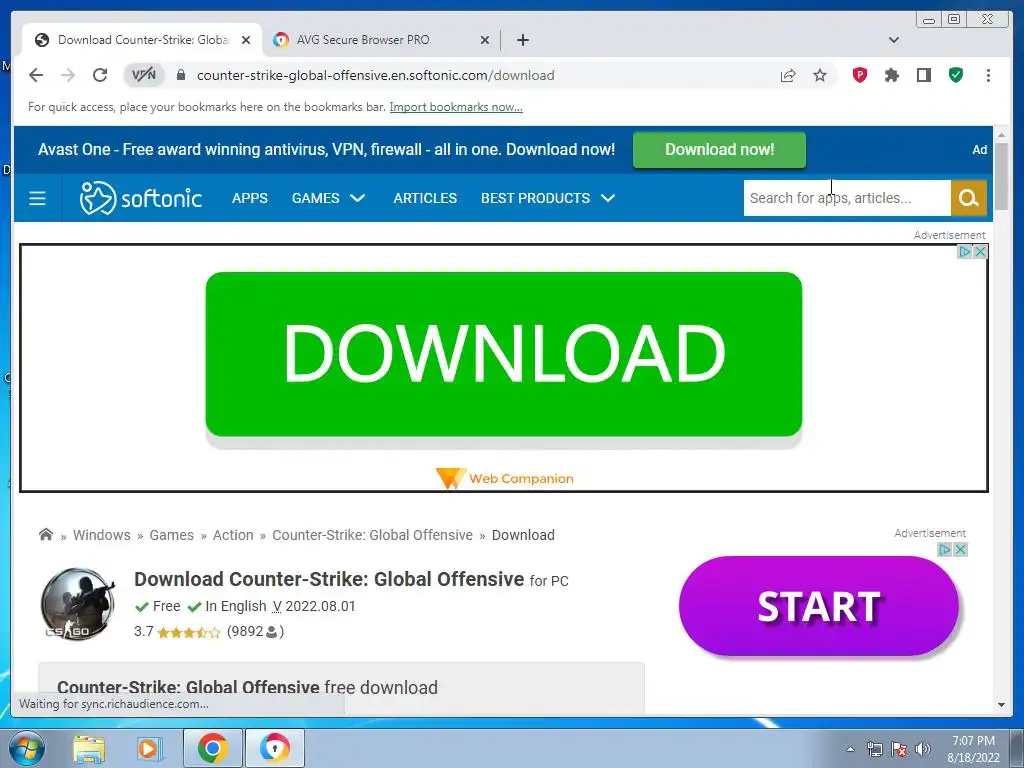The height and width of the screenshot is (768, 1024).
Task: Click the forward navigation arrow
Action: click(68, 75)
